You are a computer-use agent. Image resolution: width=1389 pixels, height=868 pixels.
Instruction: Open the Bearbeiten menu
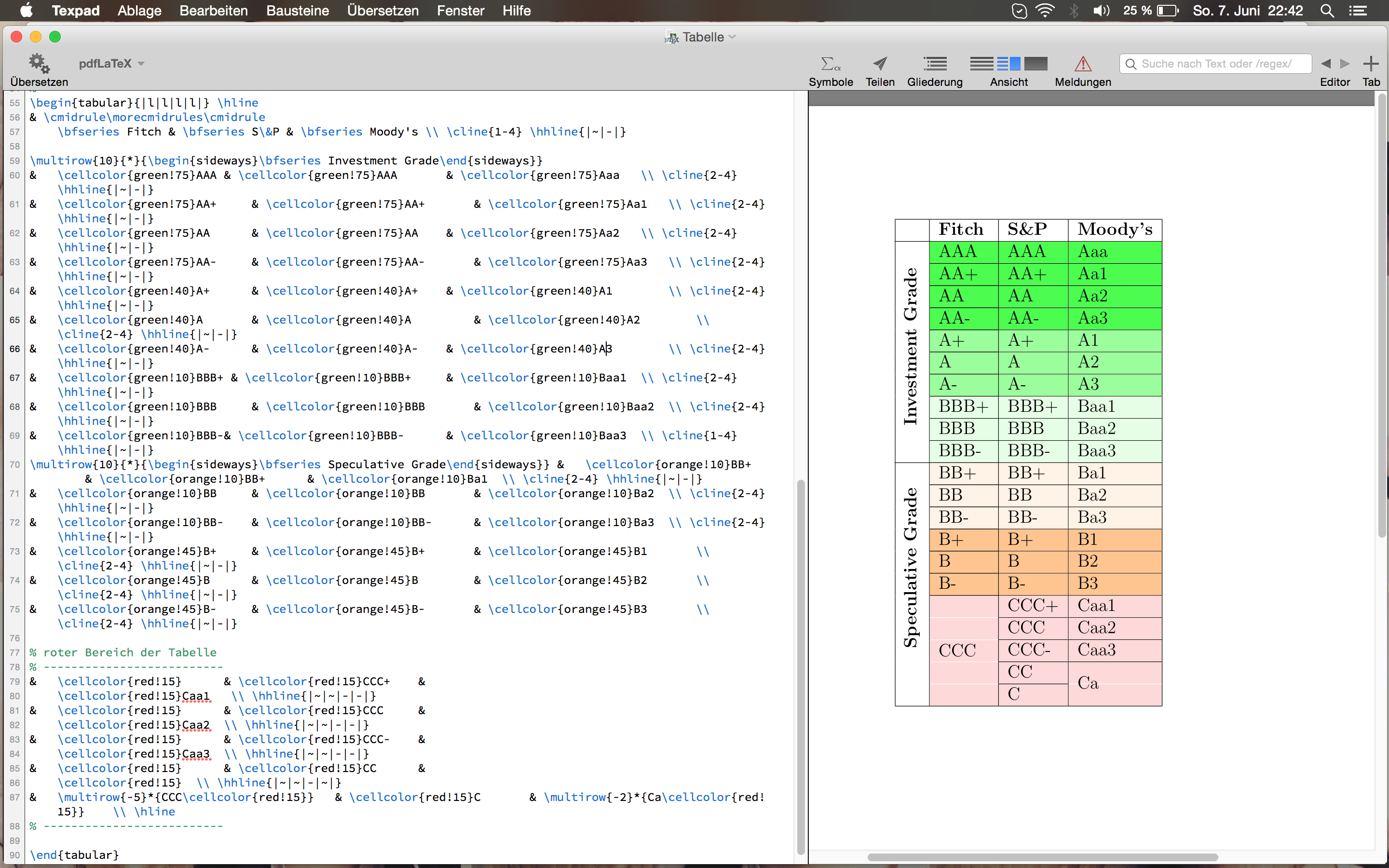pos(214,10)
